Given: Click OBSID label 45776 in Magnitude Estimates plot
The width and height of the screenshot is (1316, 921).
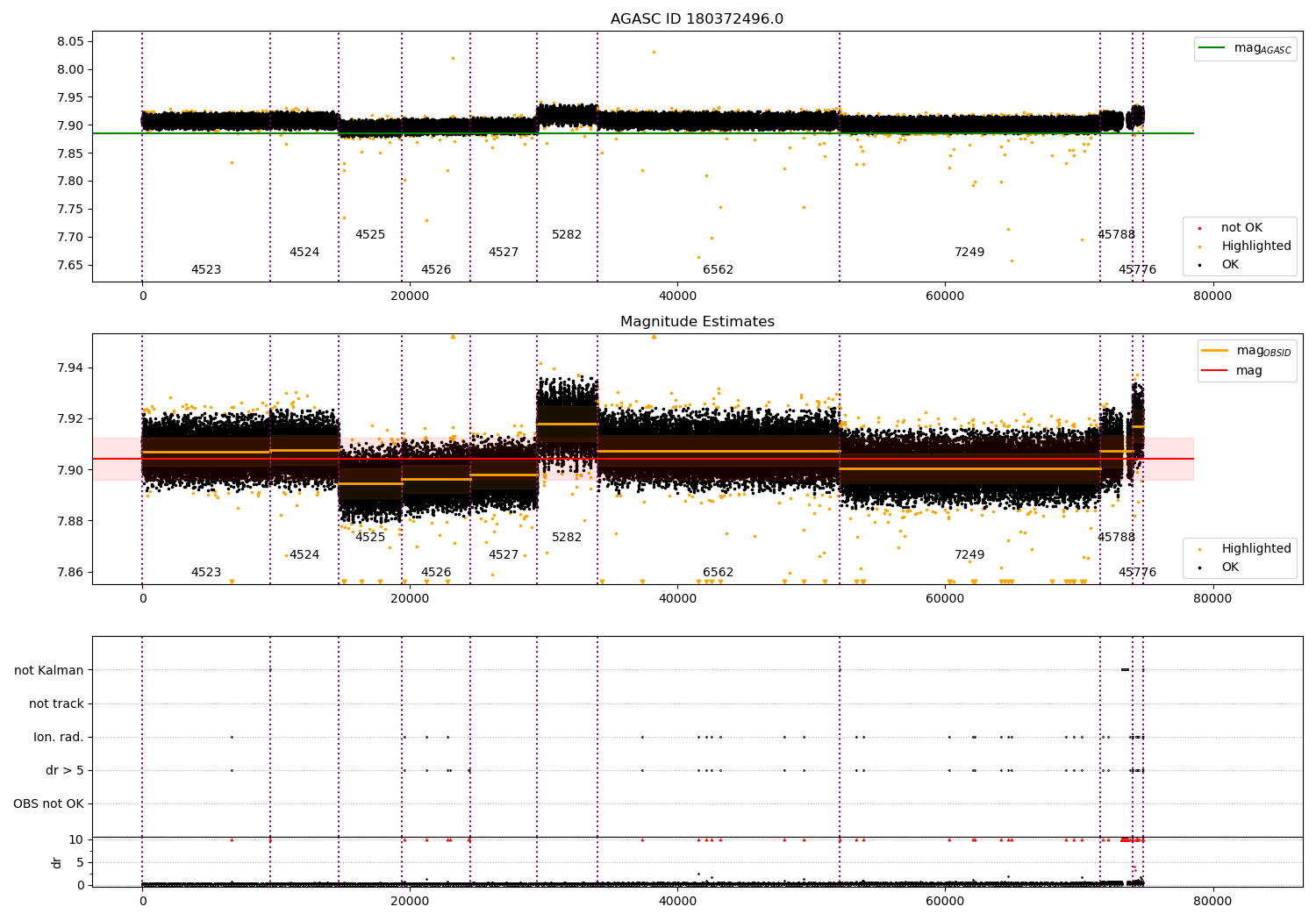Looking at the screenshot, I should pyautogui.click(x=1137, y=573).
